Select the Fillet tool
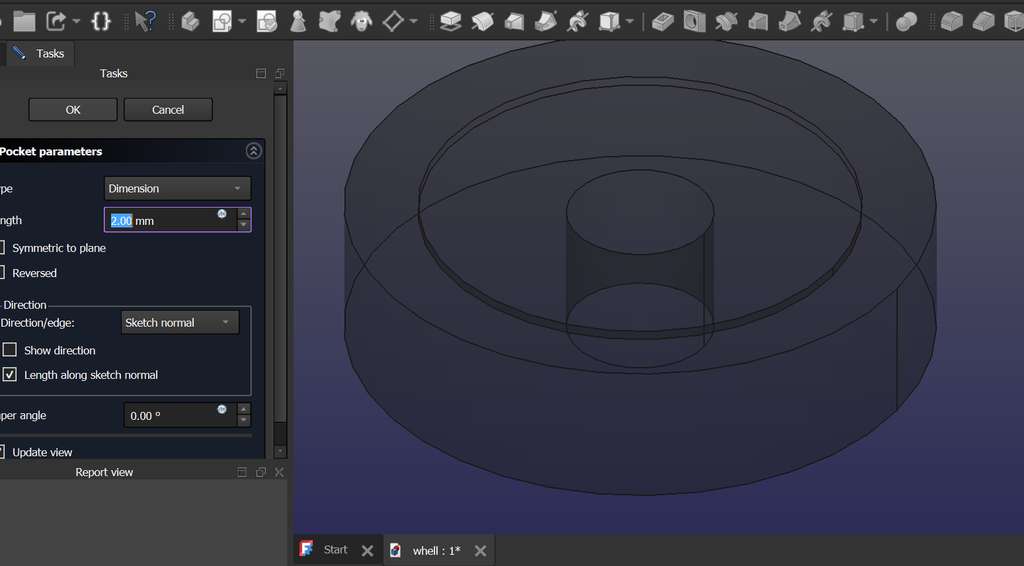Screen dimensions: 1024x566 click(952, 22)
